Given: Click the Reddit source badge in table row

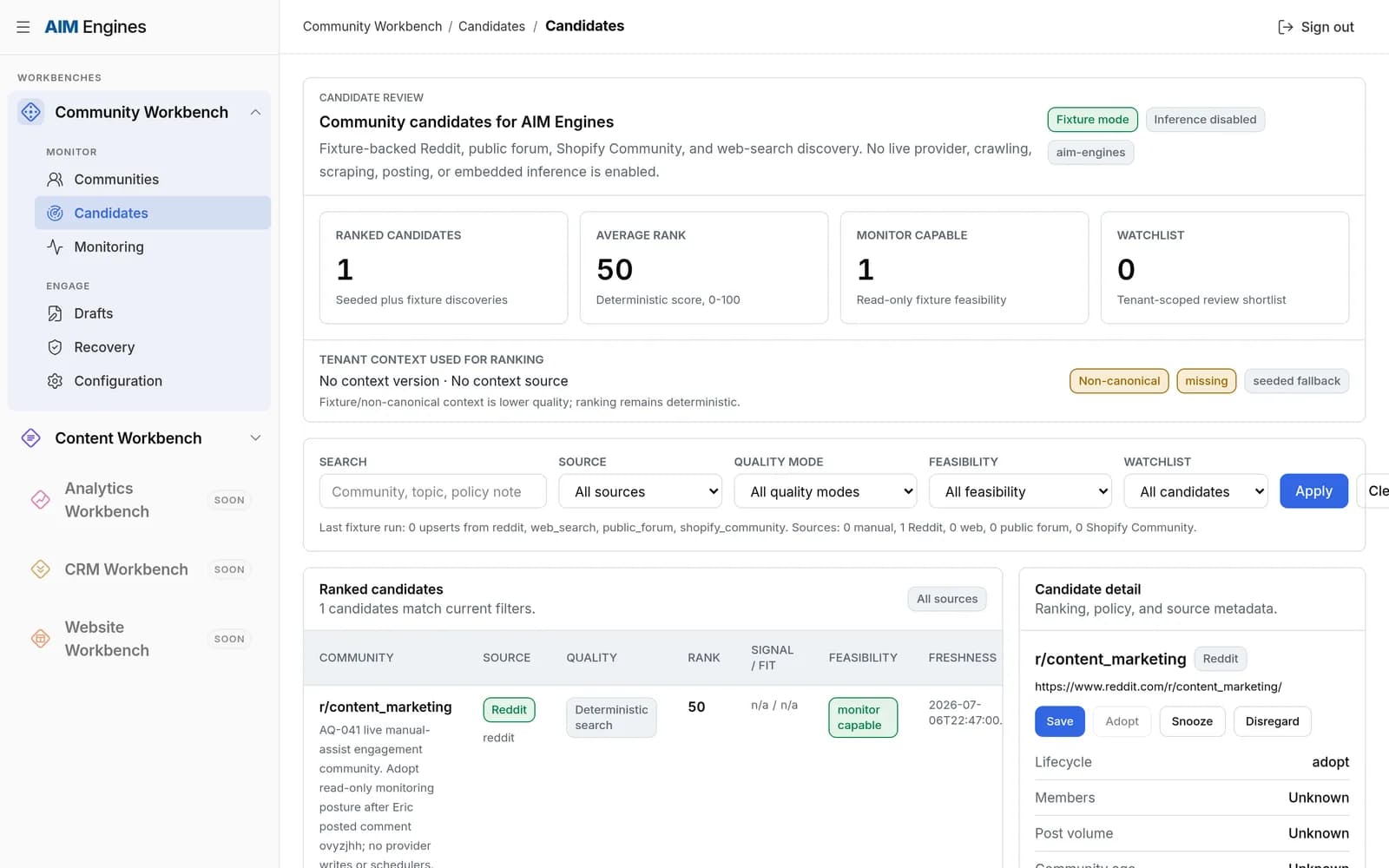Looking at the screenshot, I should (x=509, y=710).
